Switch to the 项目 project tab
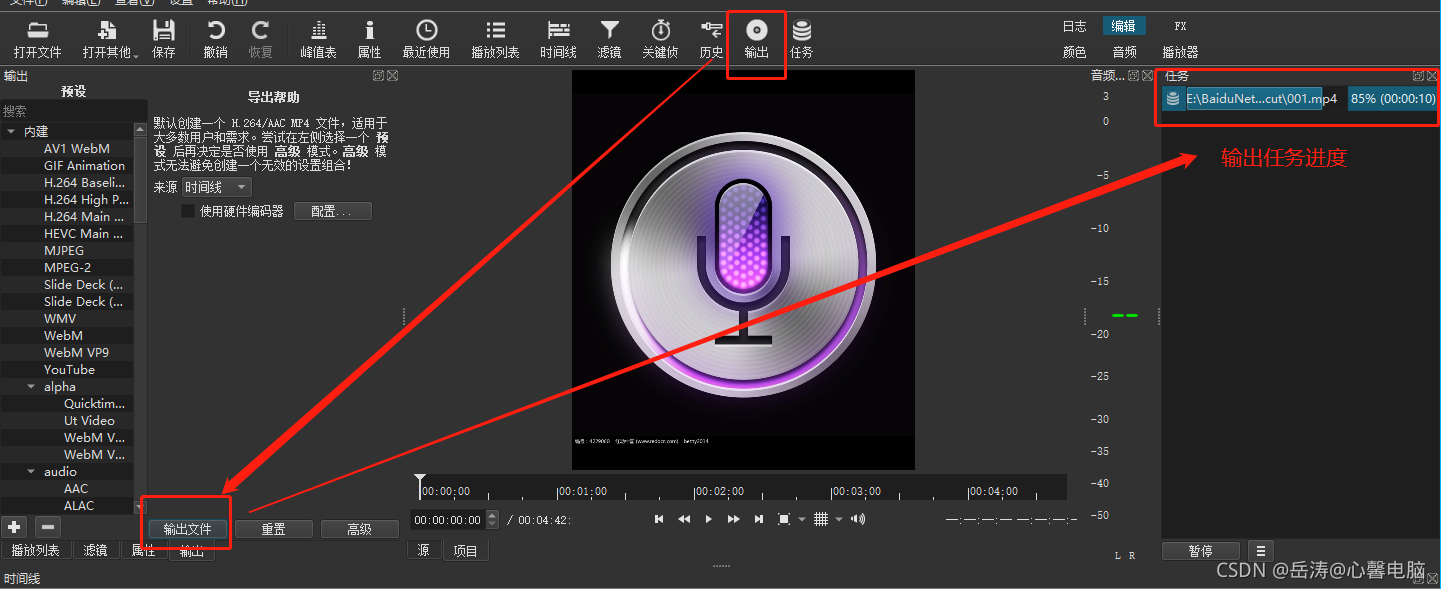Screen dimensions: 1441x589 coord(465,550)
